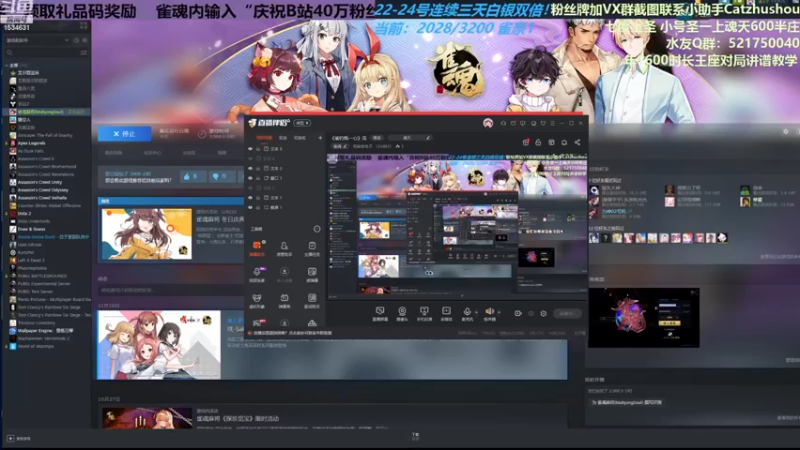Click the recent-activity clock icon in library header

click(x=77, y=40)
